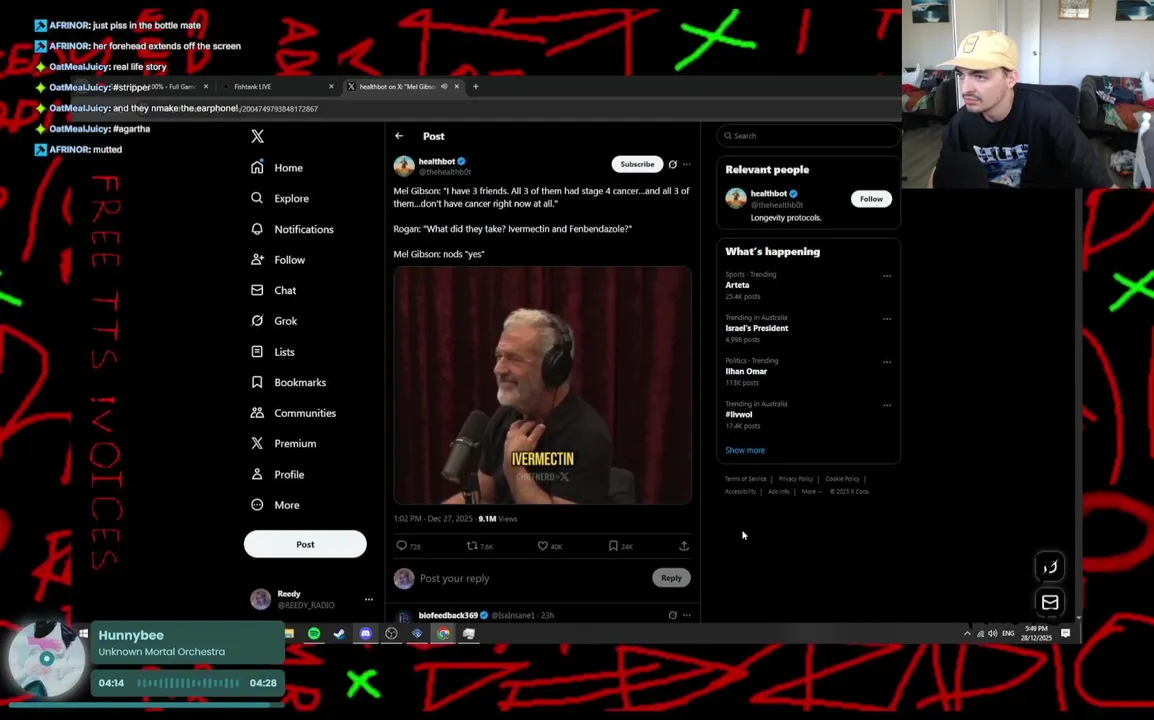Open options ellipsis for Israel's President trend

(887, 319)
